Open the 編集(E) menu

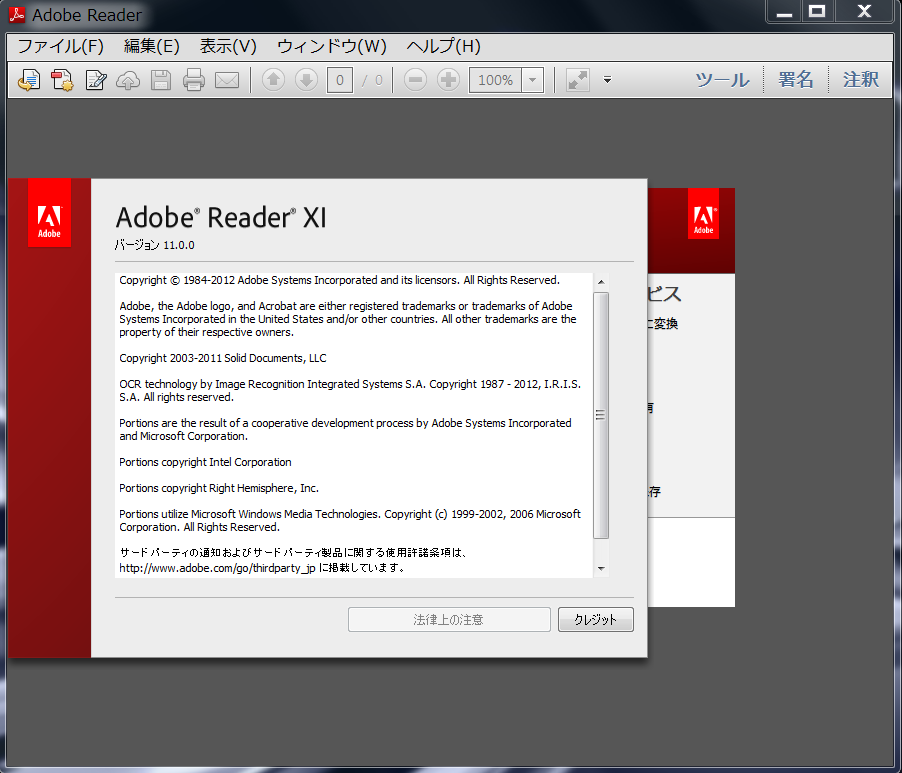pyautogui.click(x=152, y=46)
